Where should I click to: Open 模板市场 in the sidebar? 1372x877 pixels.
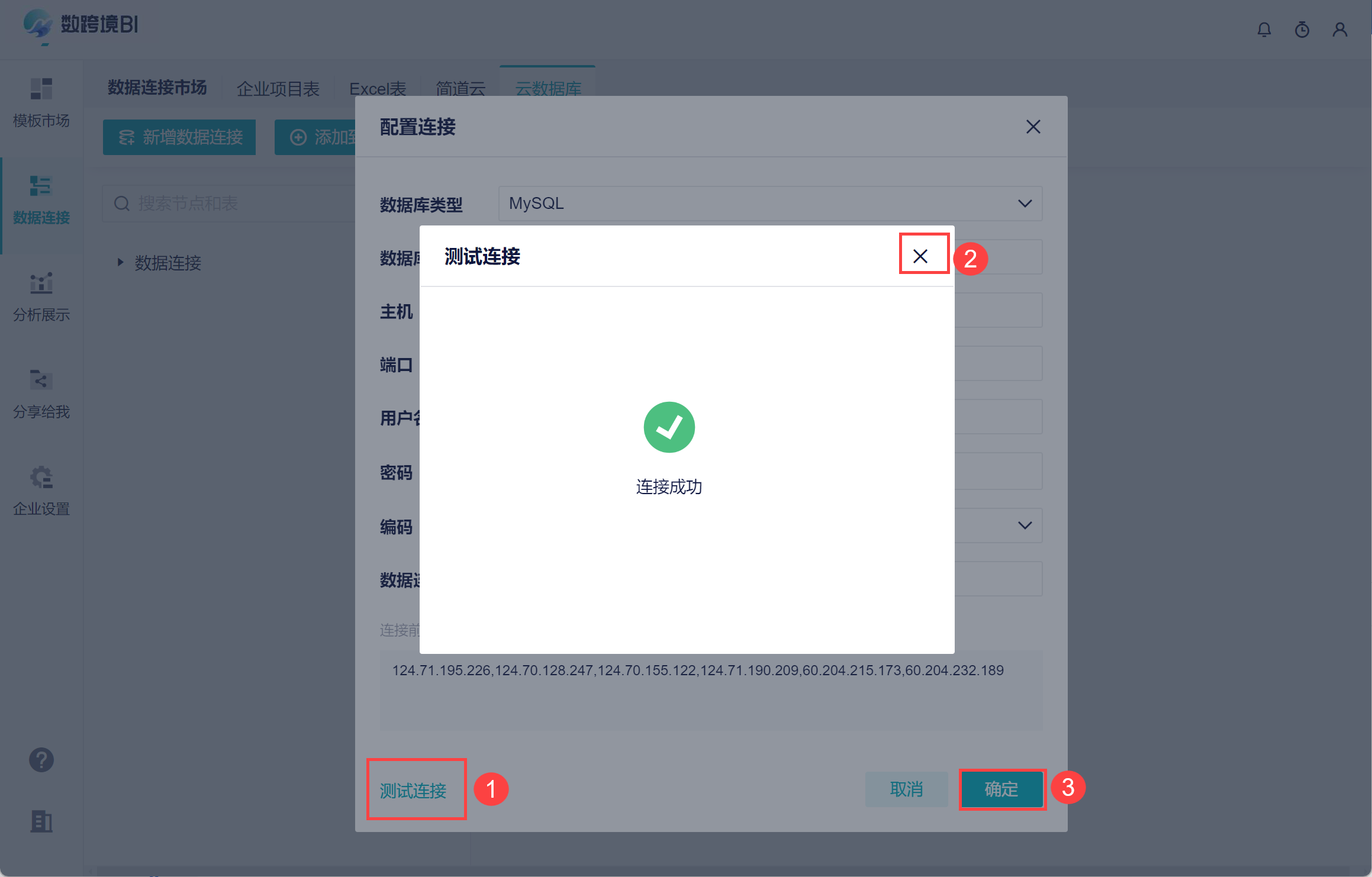[41, 103]
